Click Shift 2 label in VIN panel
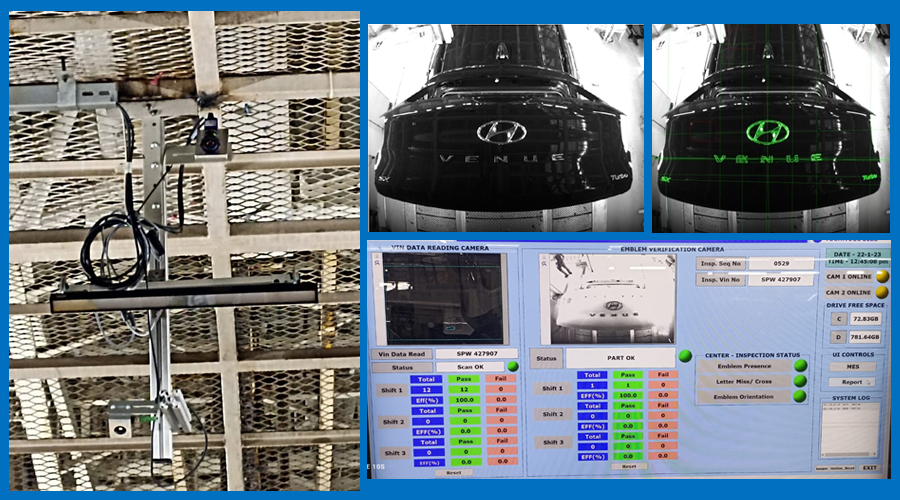 (394, 422)
